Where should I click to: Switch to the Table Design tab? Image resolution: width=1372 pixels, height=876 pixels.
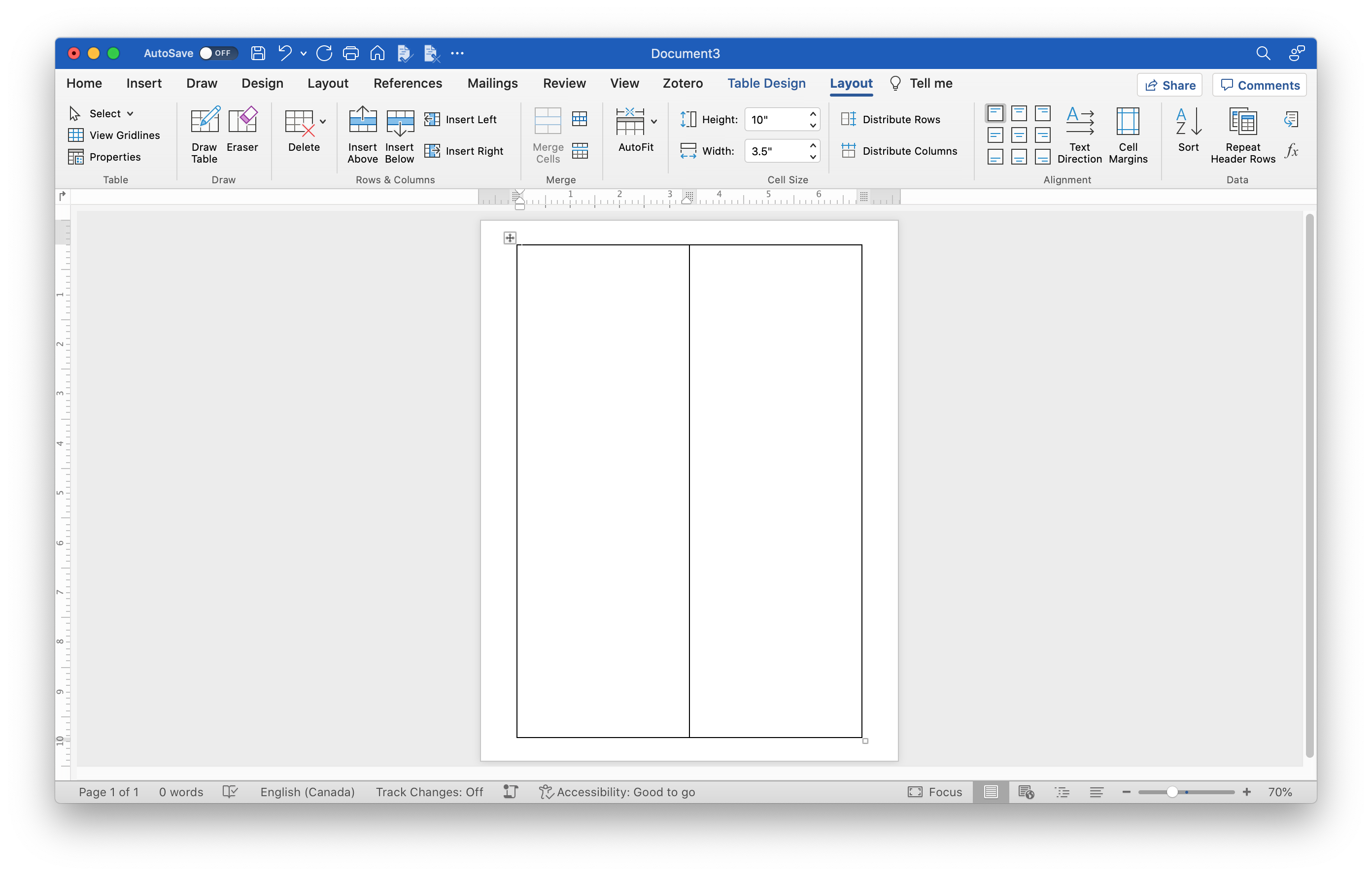click(x=766, y=83)
